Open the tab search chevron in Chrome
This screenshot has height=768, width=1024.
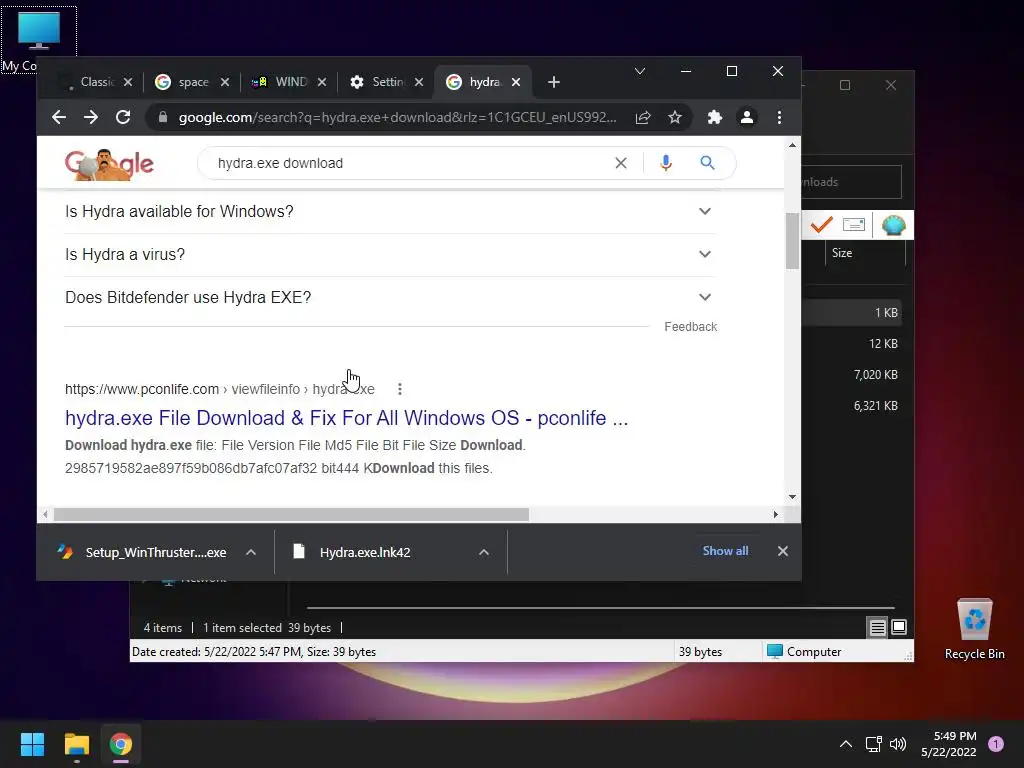640,71
